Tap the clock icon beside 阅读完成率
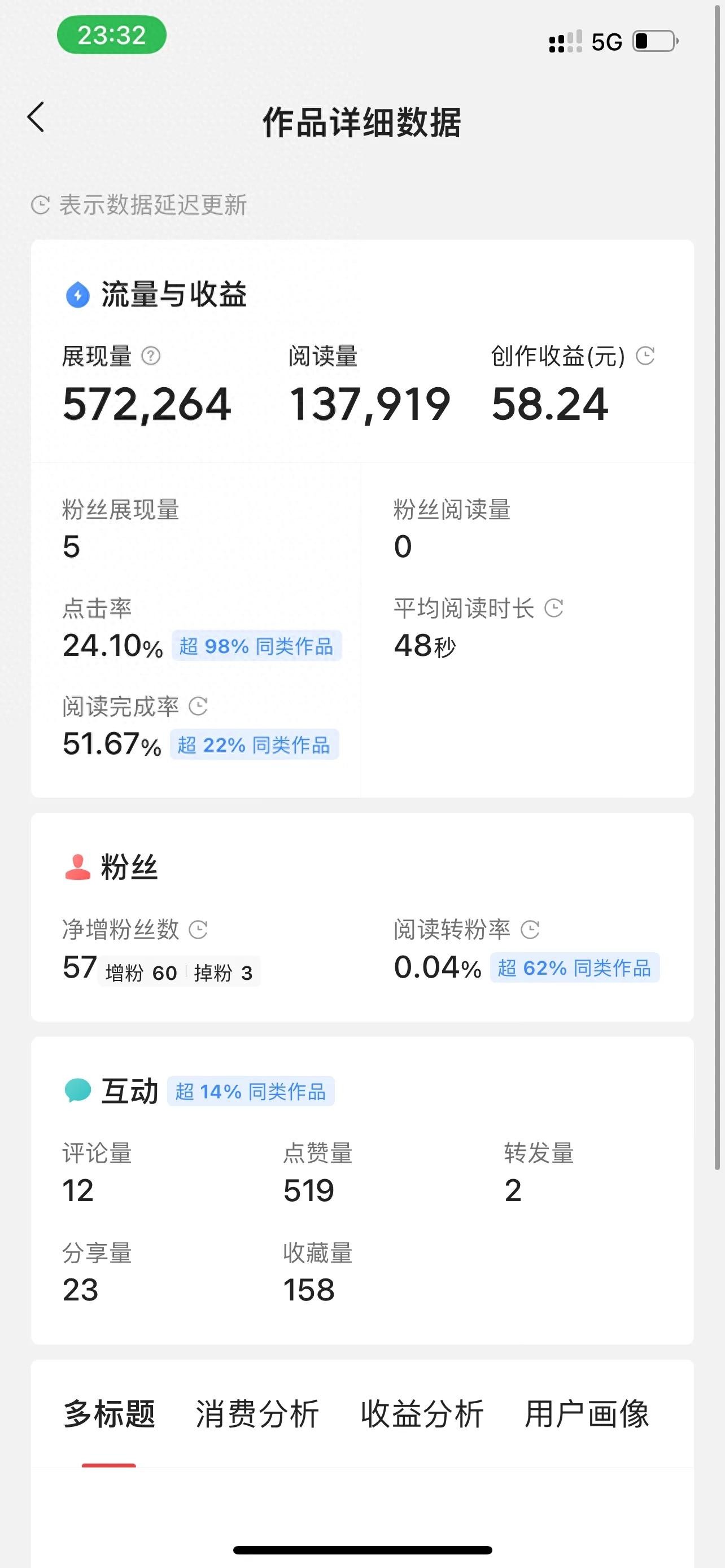Screen dimensions: 725x1568 (198, 706)
